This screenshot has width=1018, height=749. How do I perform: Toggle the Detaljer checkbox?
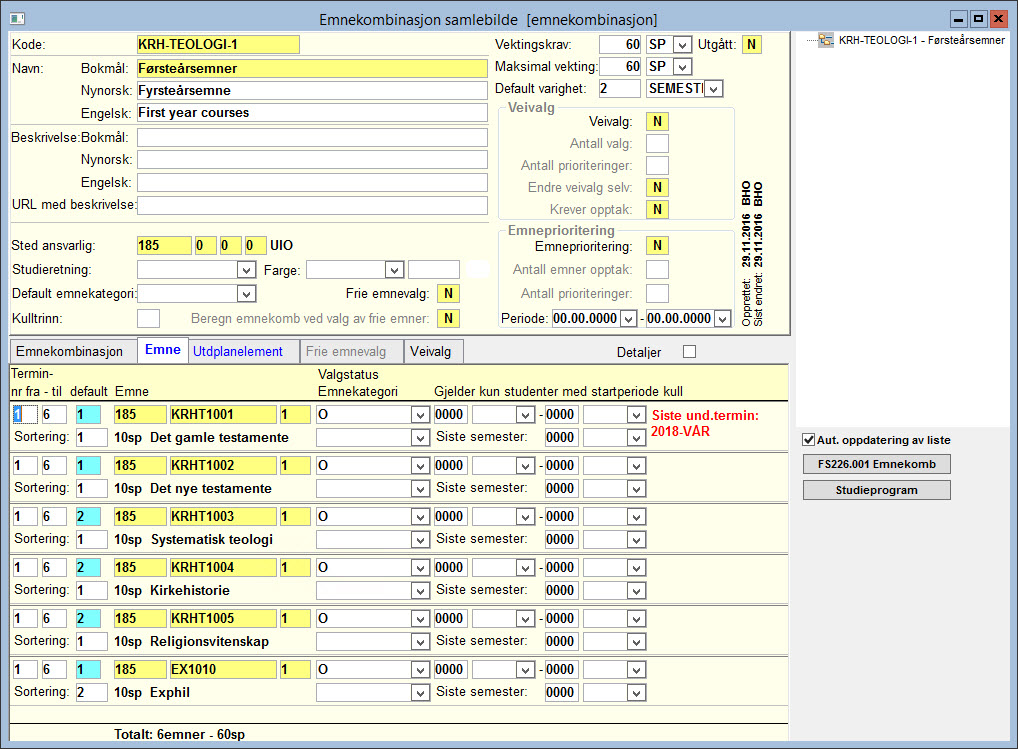click(689, 352)
